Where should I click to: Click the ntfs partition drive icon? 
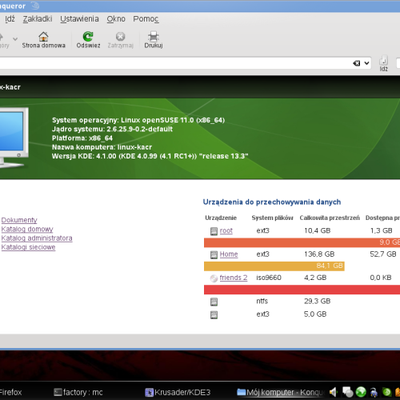click(214, 302)
